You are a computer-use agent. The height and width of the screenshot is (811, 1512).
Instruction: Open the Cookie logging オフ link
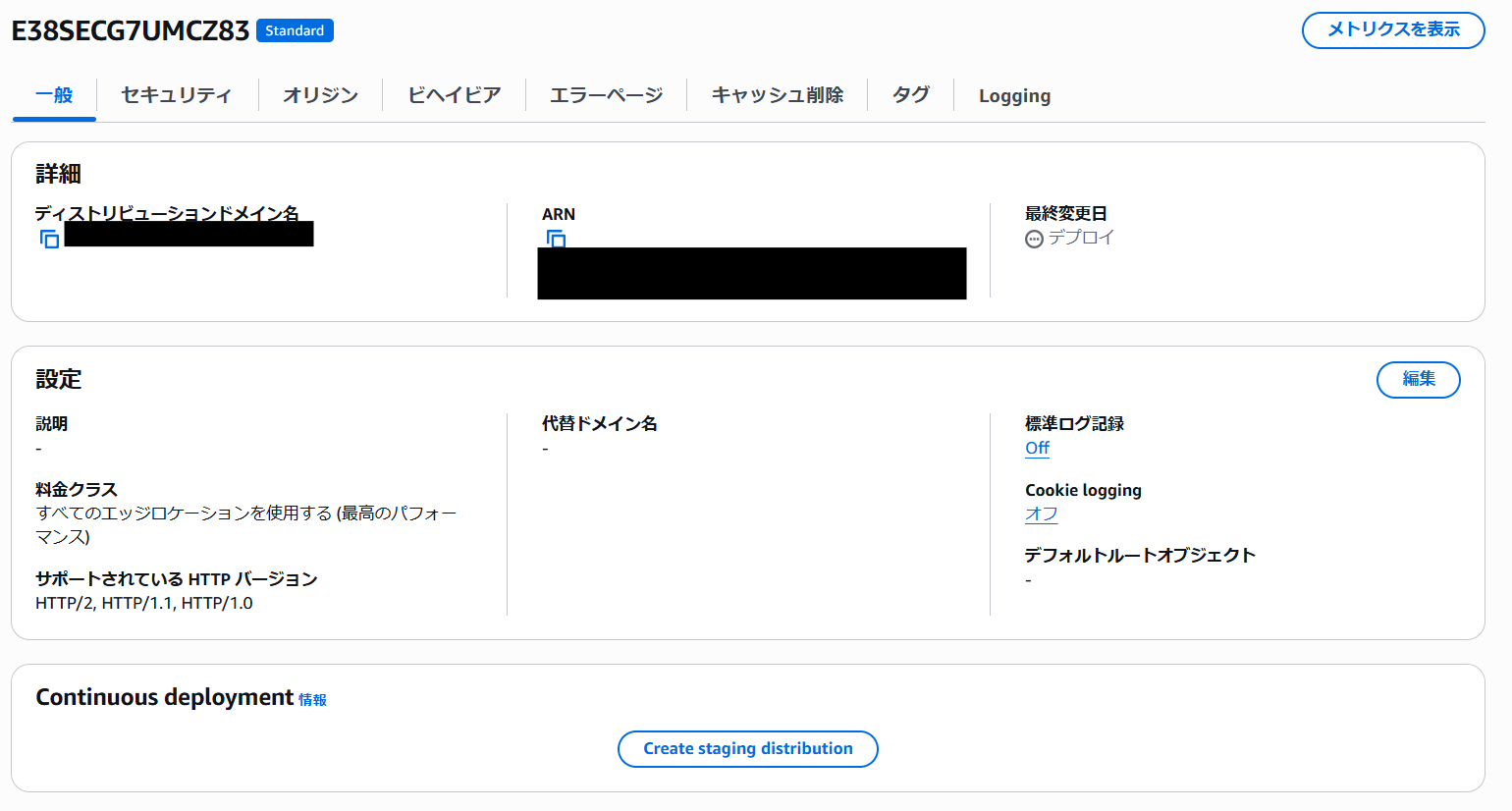(x=1041, y=514)
